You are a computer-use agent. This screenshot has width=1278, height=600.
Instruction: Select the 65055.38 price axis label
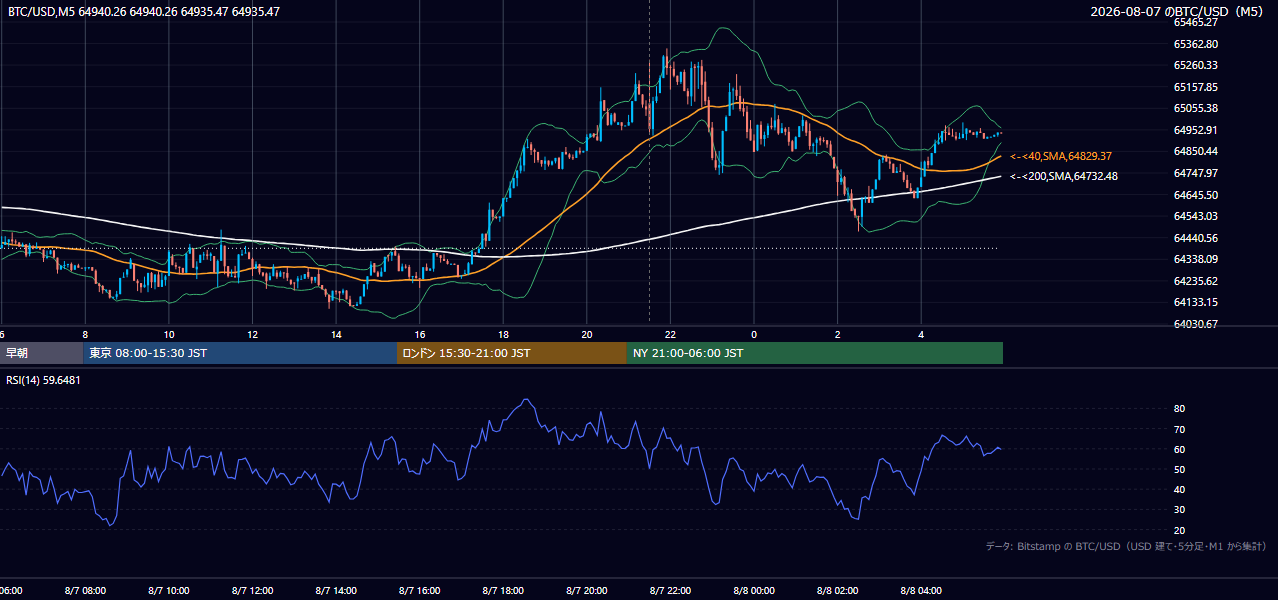tap(1195, 108)
